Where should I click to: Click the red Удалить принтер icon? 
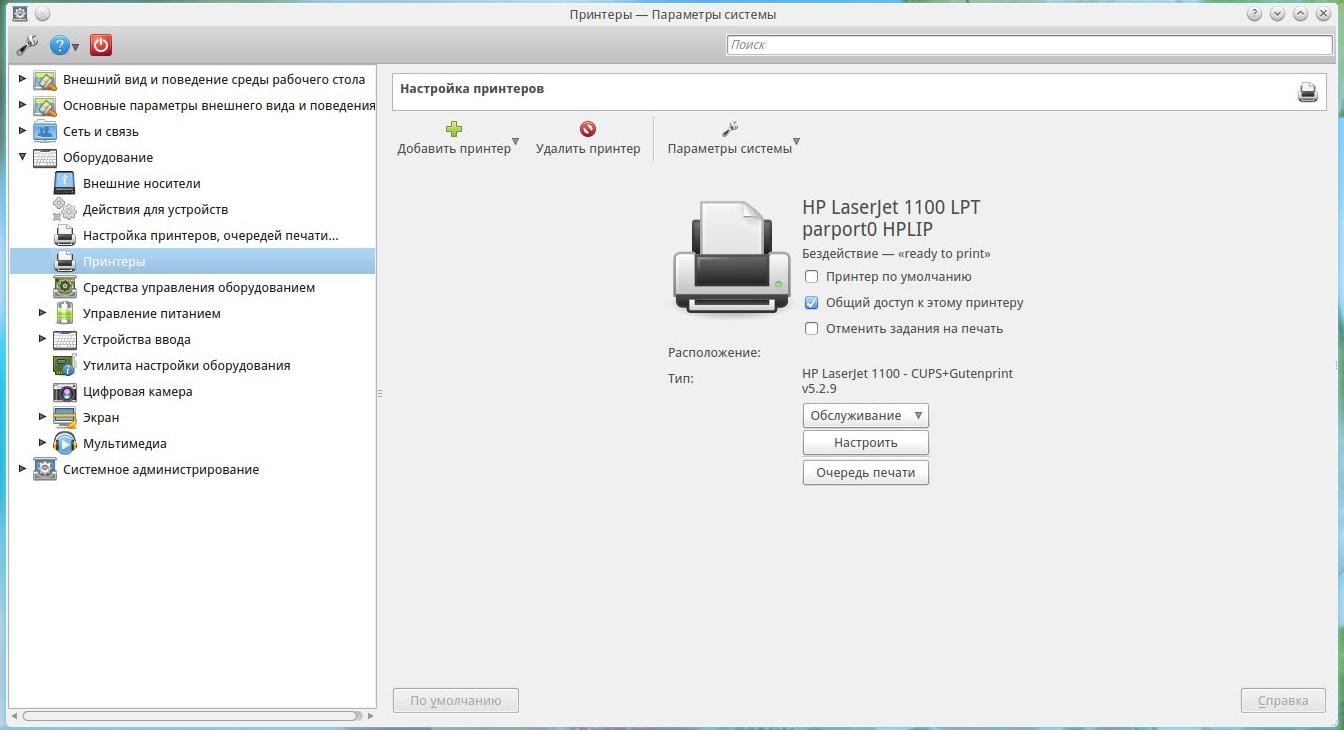coord(588,129)
